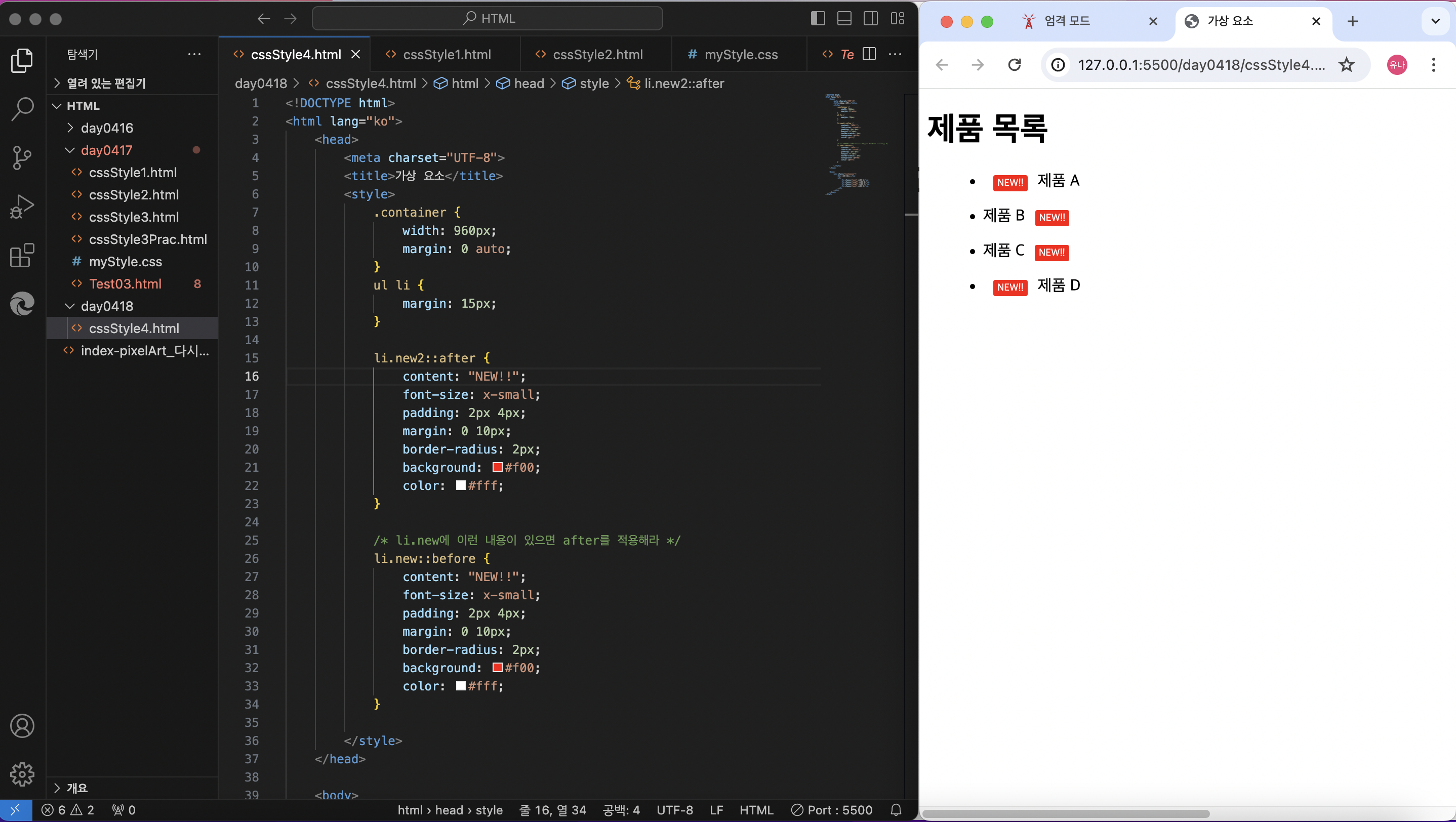Reload the browser page
This screenshot has height=822, width=1456.
pos(1015,65)
